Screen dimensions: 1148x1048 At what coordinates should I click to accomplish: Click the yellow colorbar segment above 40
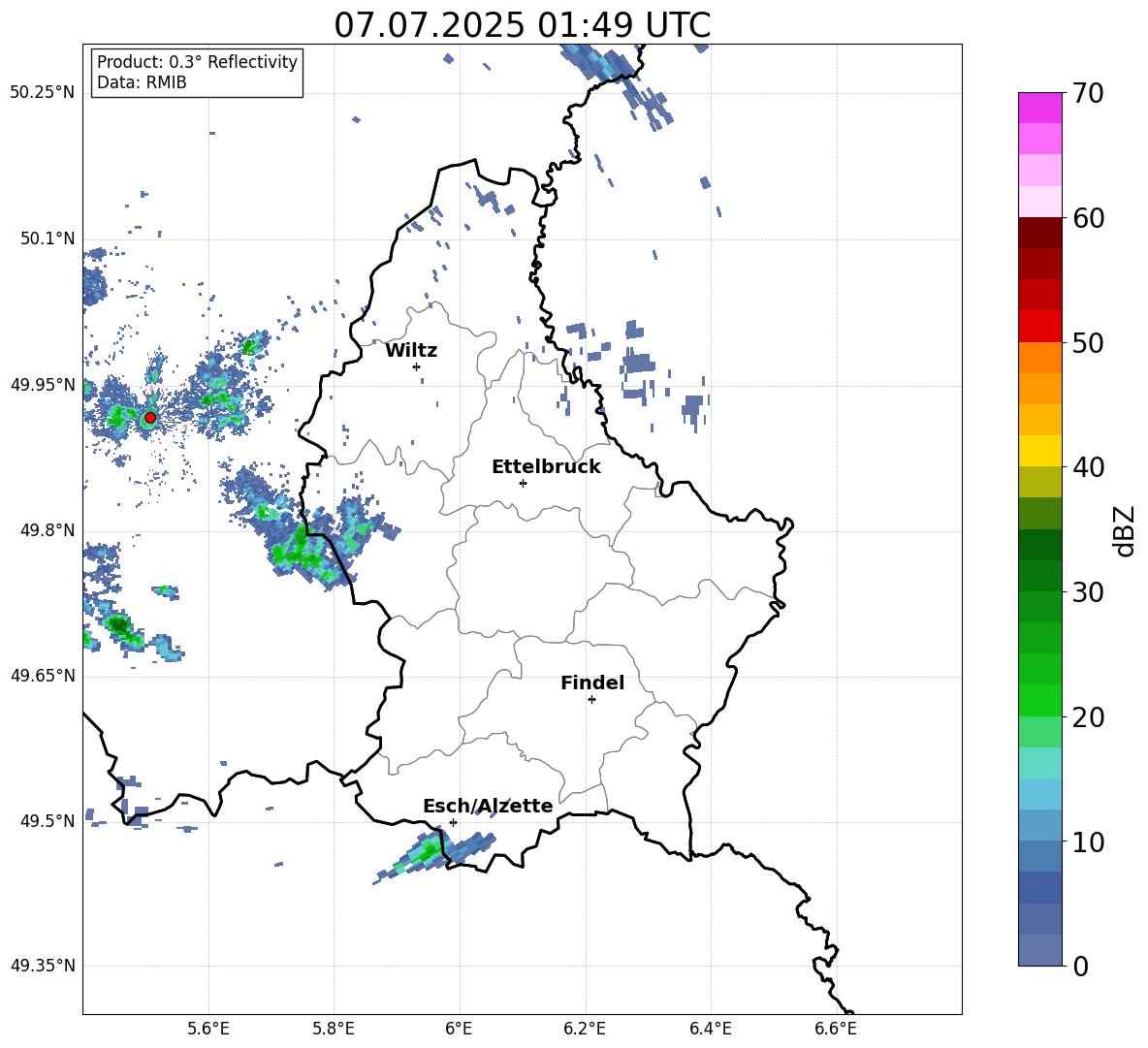pos(1039,451)
